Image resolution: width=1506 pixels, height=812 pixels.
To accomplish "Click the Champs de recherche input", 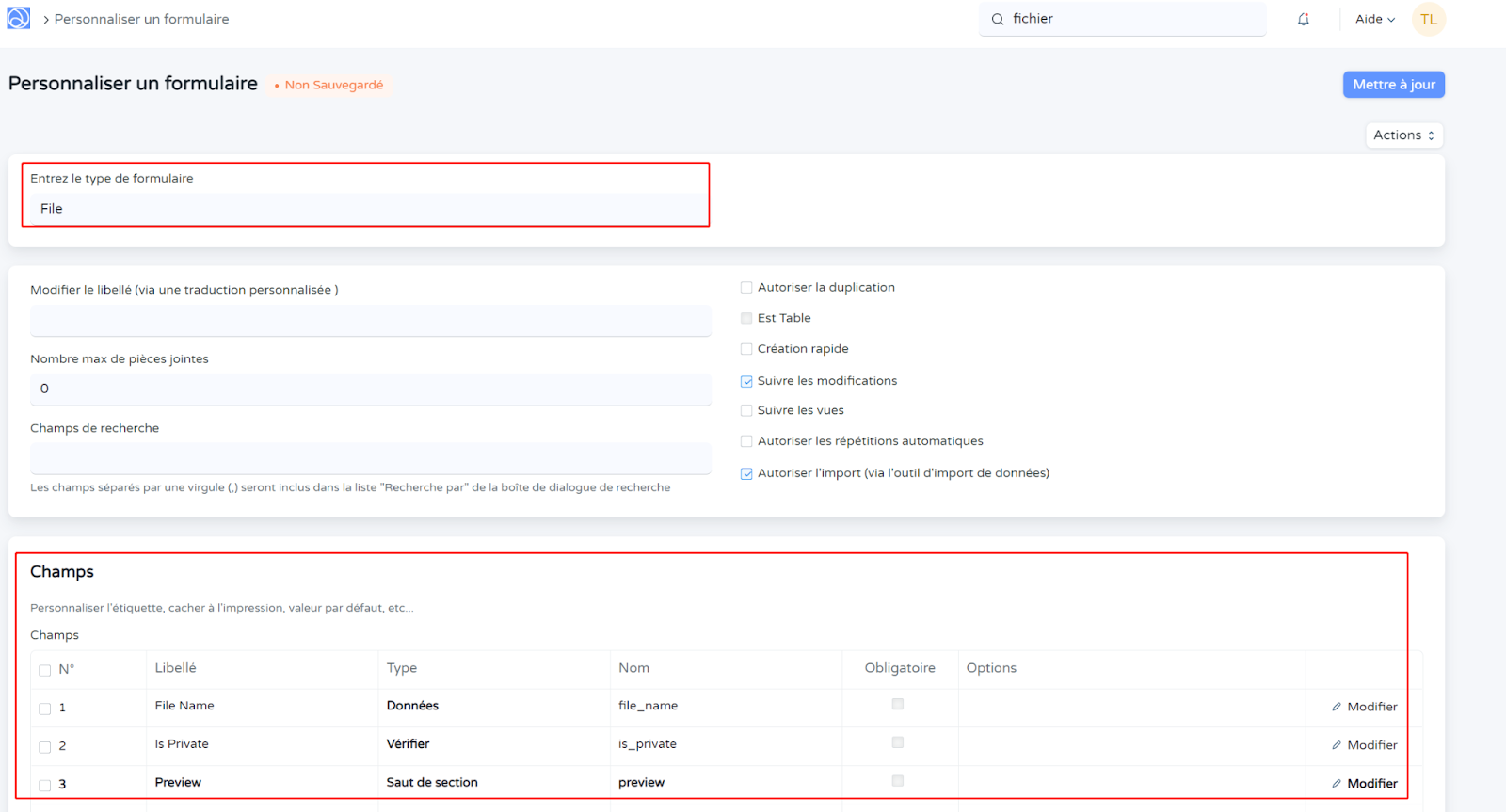I will [370, 458].
